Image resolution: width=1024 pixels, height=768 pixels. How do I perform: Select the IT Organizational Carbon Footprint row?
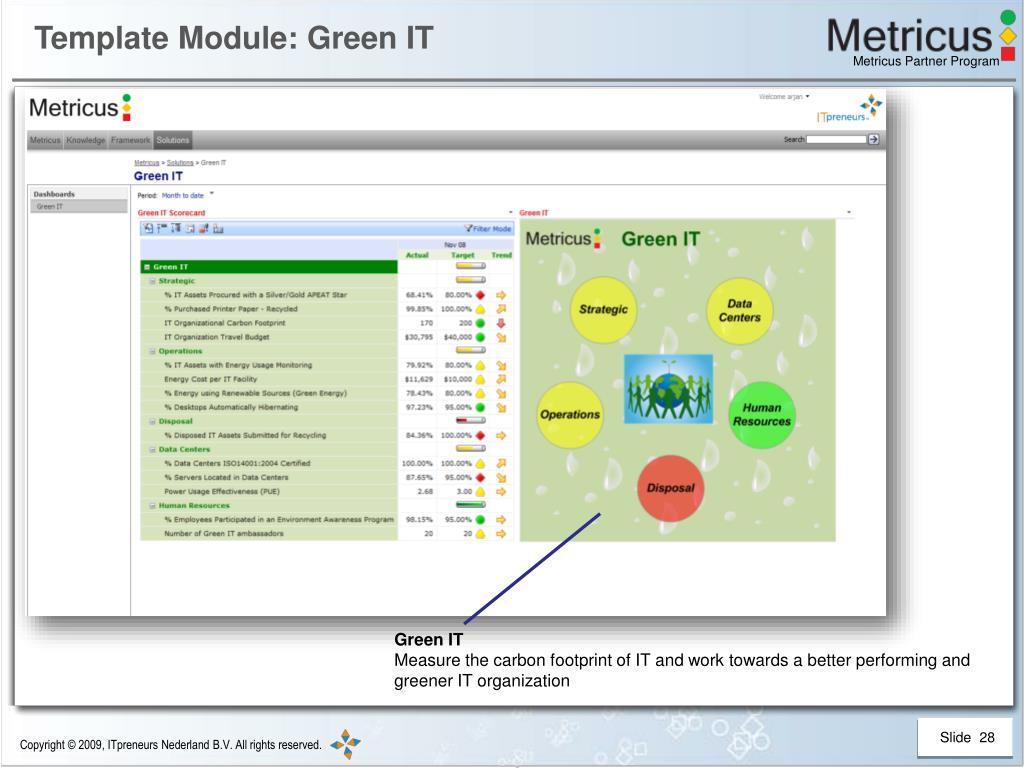click(x=269, y=323)
